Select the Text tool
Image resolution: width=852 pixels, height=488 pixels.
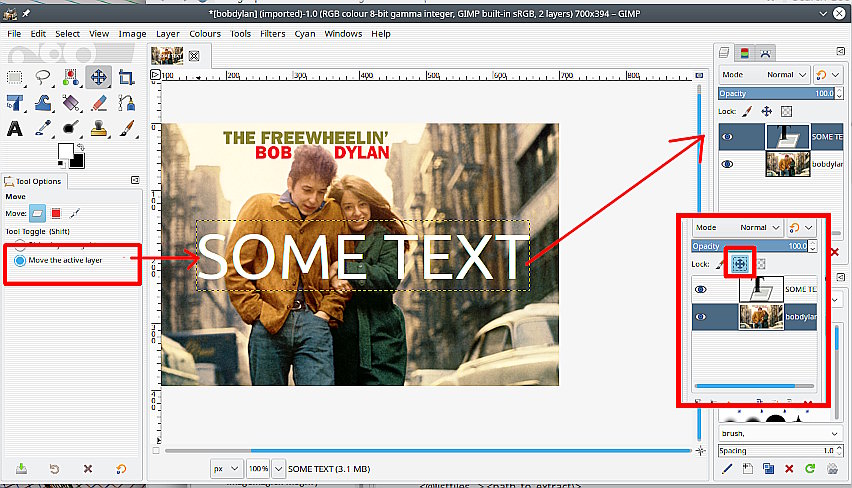click(x=15, y=128)
